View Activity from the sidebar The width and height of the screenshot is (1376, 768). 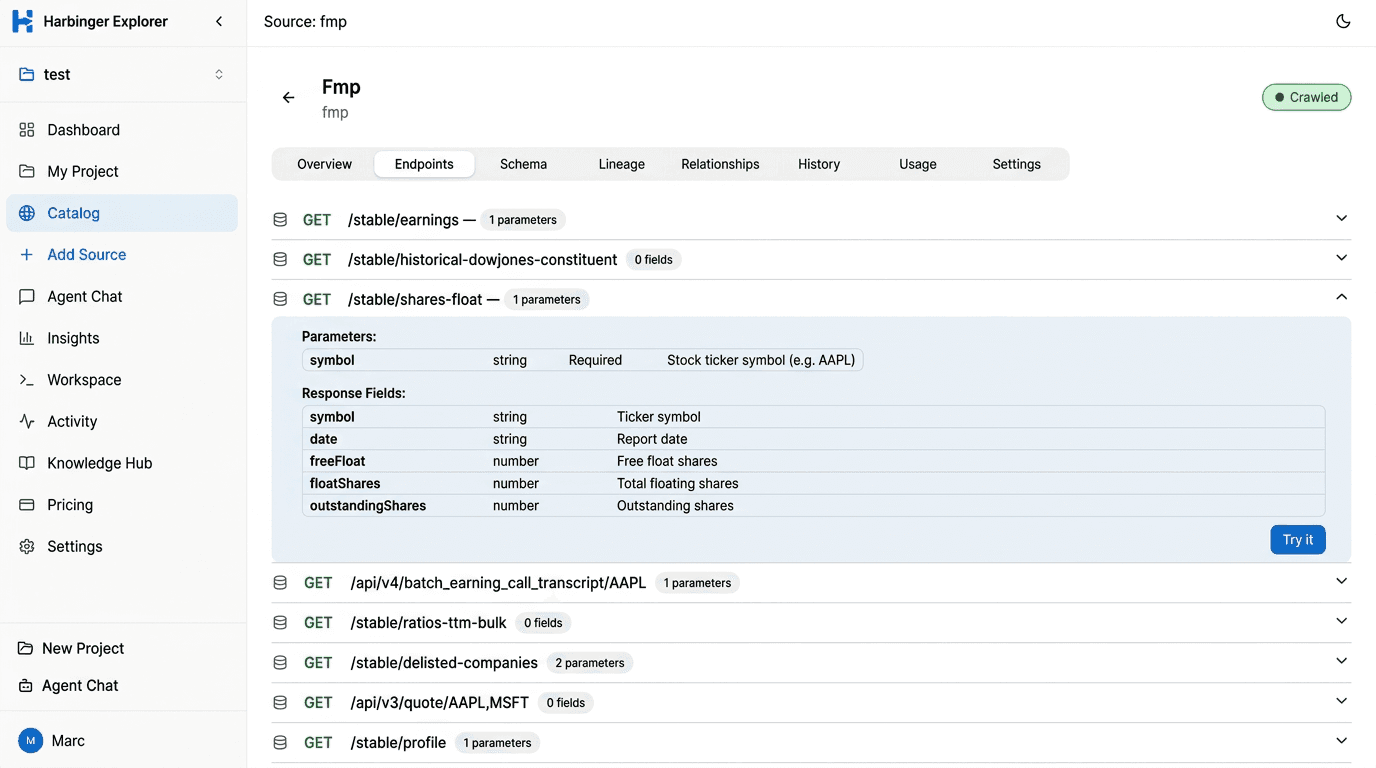coord(72,421)
